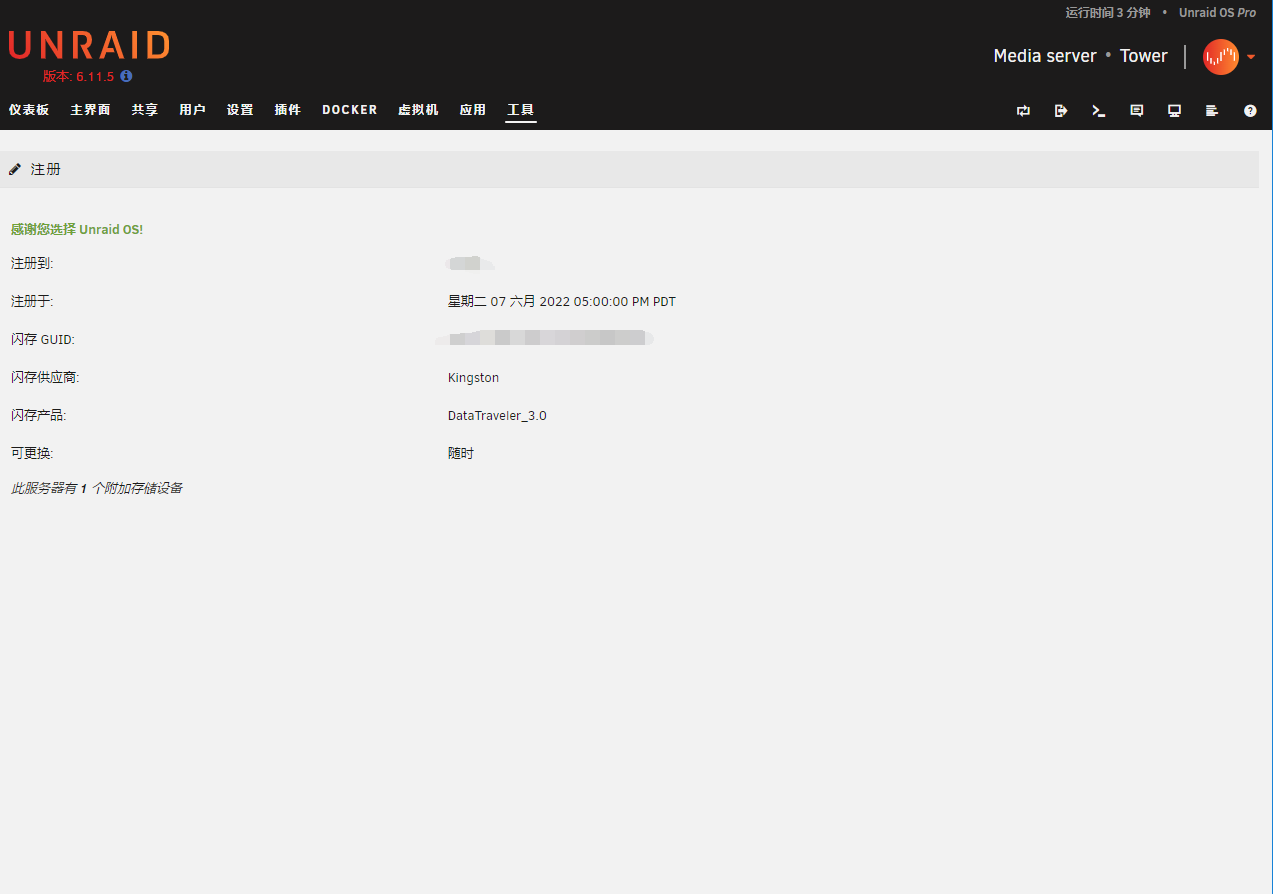Click the Tower server name
This screenshot has width=1273, height=894.
point(1143,56)
